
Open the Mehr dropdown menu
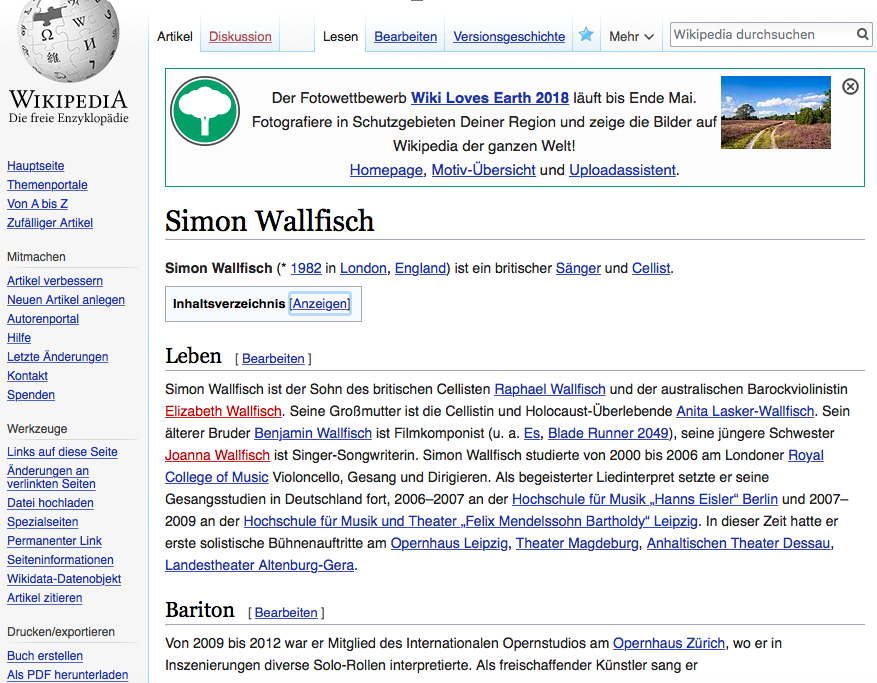click(631, 36)
